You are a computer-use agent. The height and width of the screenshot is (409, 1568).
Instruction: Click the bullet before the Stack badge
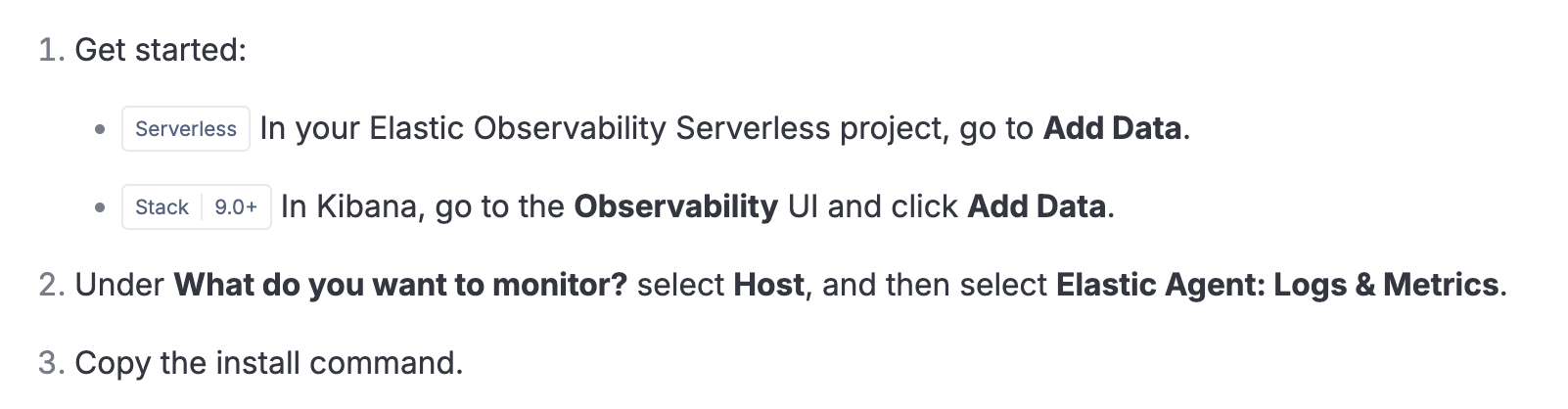click(100, 206)
